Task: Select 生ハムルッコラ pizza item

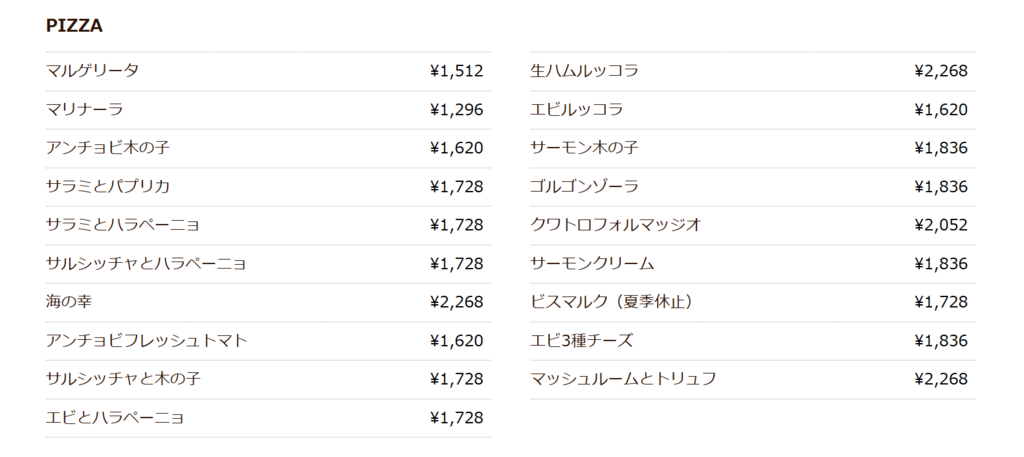Action: click(584, 71)
